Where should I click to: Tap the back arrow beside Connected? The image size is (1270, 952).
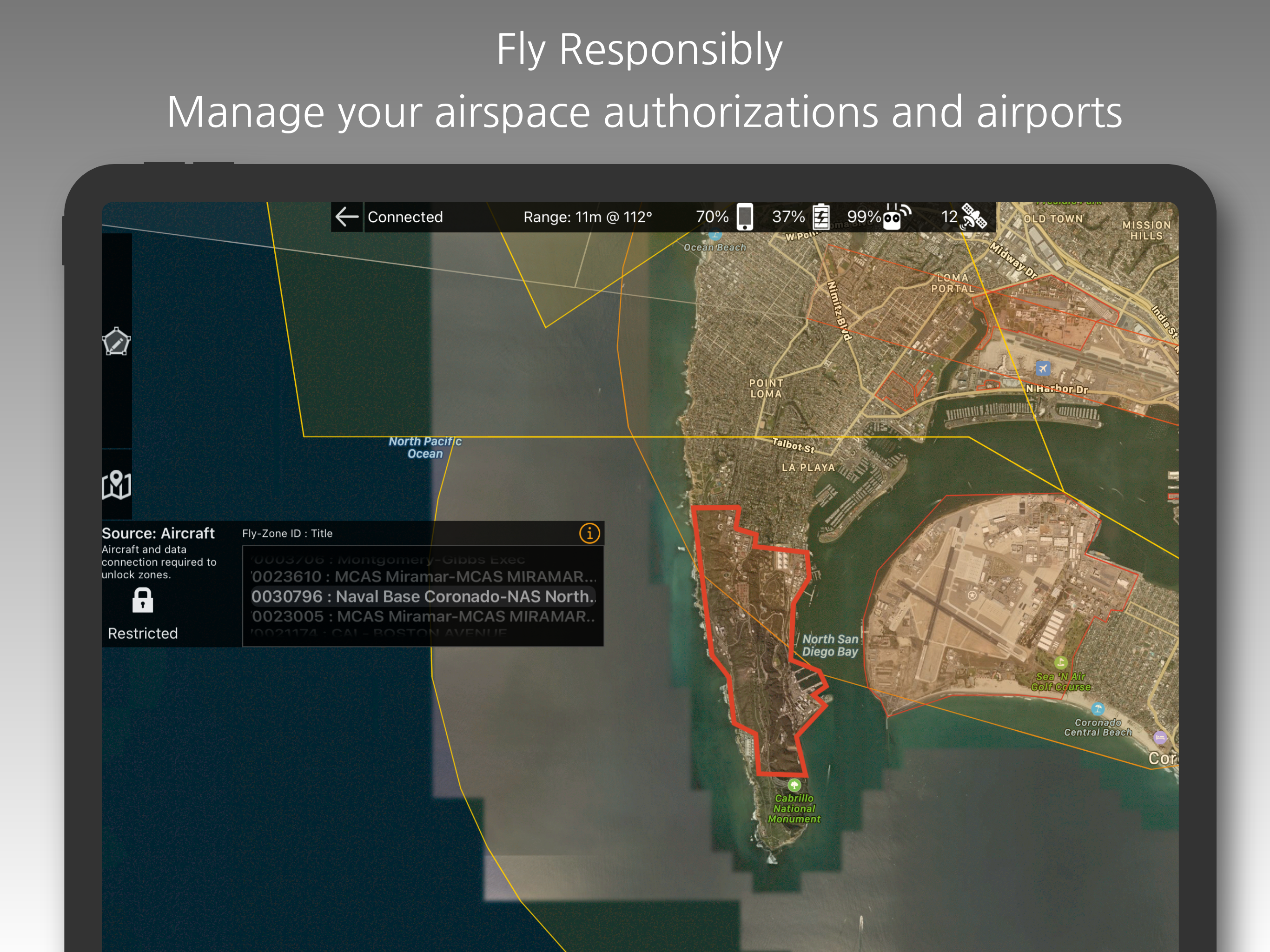[347, 217]
